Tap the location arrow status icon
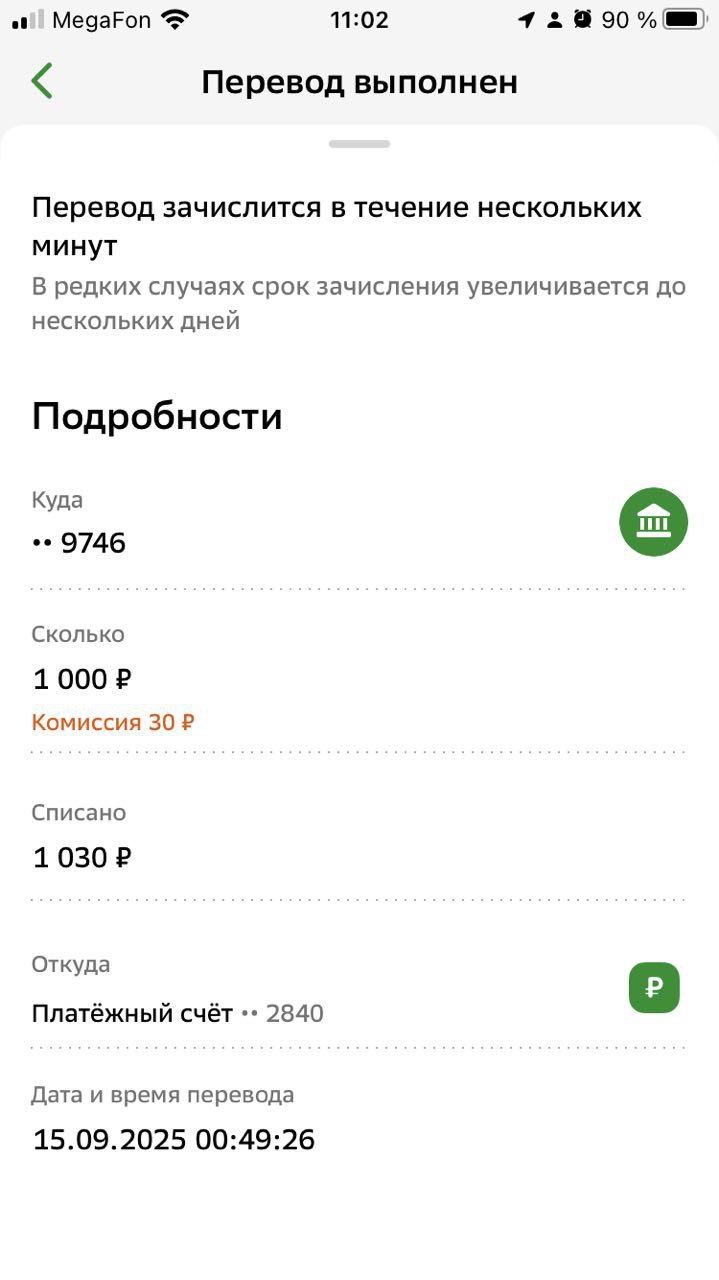Image resolution: width=719 pixels, height=1280 pixels. (526, 20)
